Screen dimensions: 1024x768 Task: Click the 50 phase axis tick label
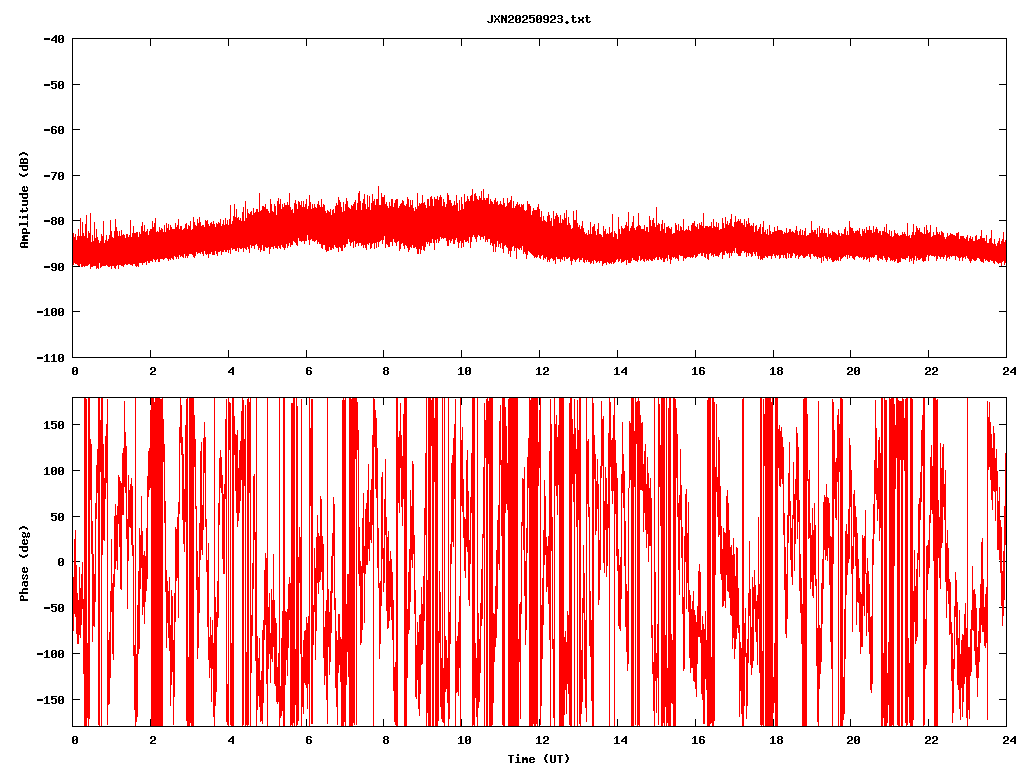tap(57, 517)
